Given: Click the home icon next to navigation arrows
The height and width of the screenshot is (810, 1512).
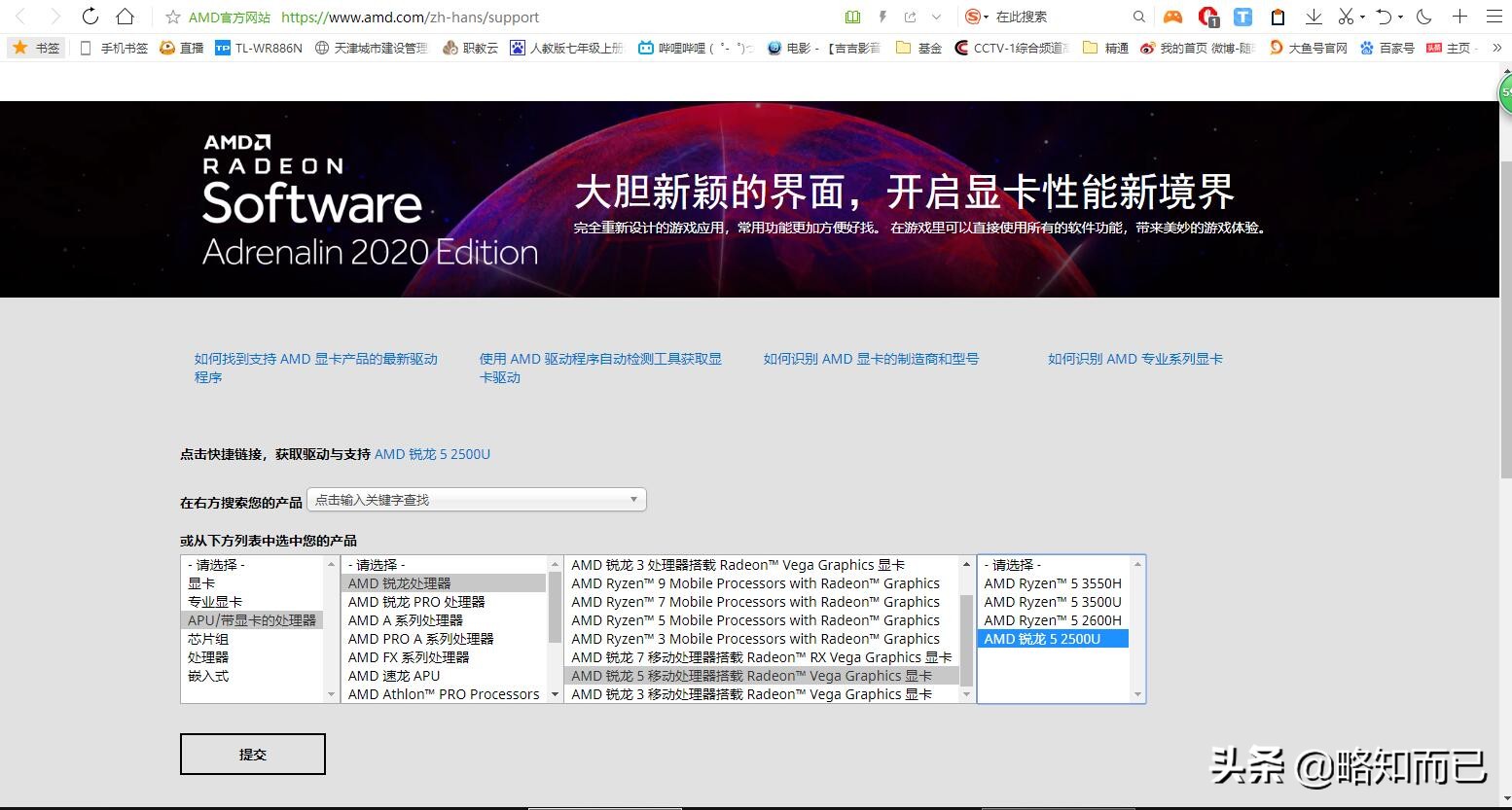Looking at the screenshot, I should tap(126, 17).
